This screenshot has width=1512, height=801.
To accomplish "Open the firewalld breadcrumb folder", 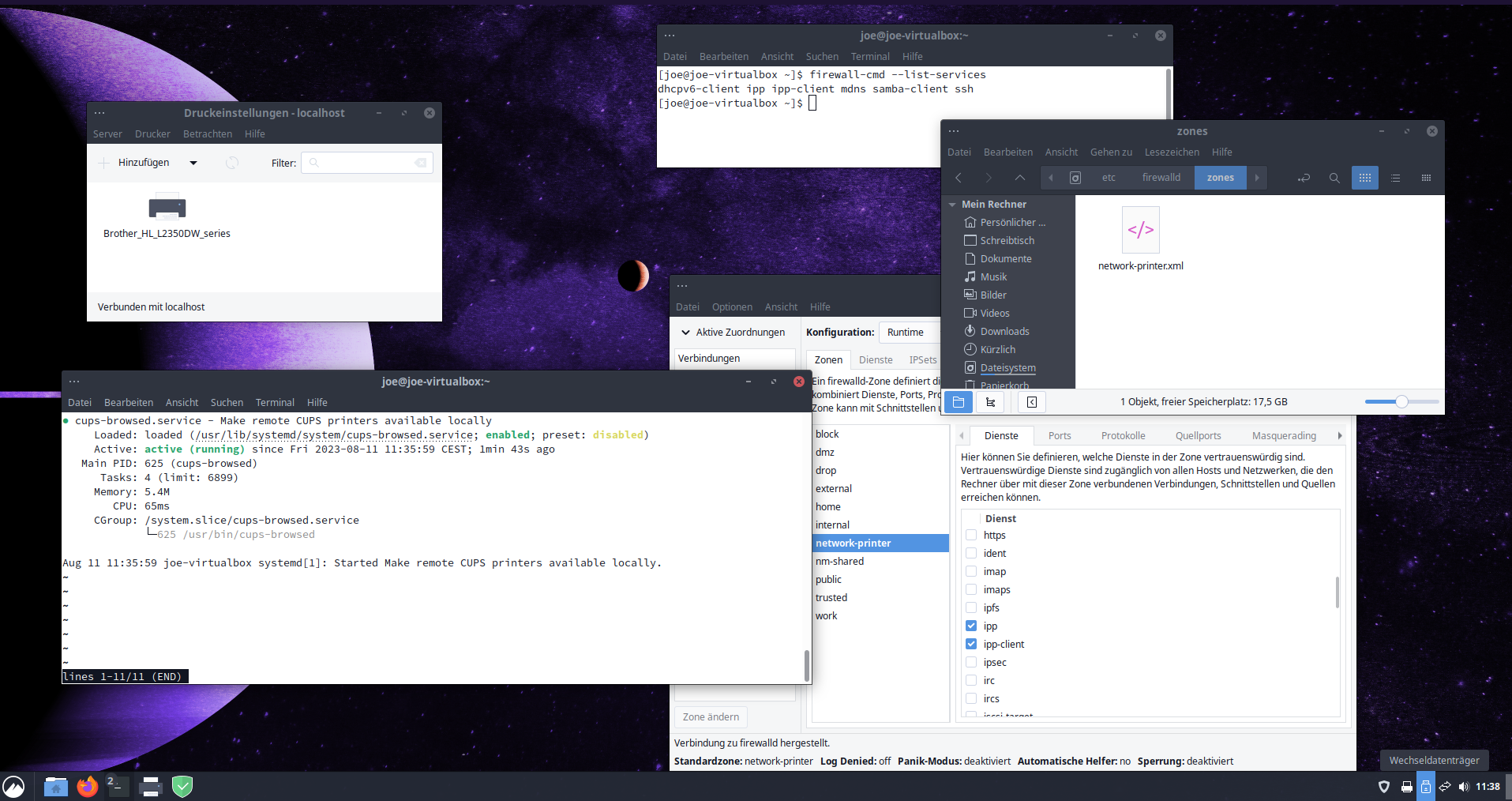I will click(x=1161, y=178).
